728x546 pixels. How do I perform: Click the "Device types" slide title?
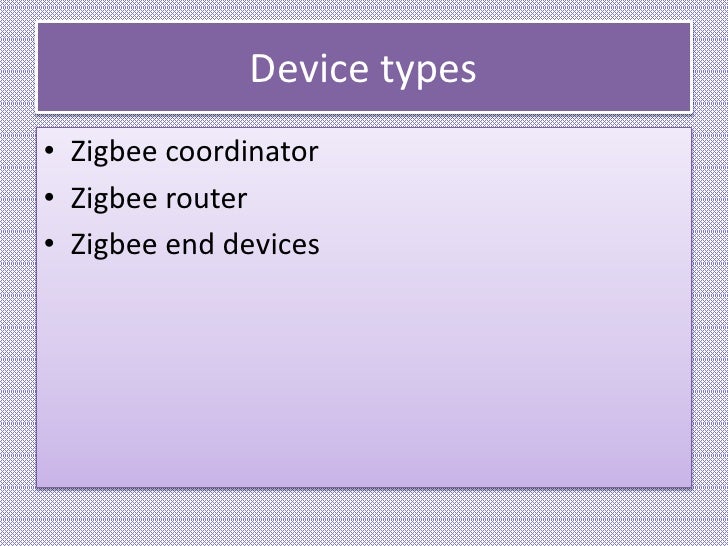tap(363, 70)
